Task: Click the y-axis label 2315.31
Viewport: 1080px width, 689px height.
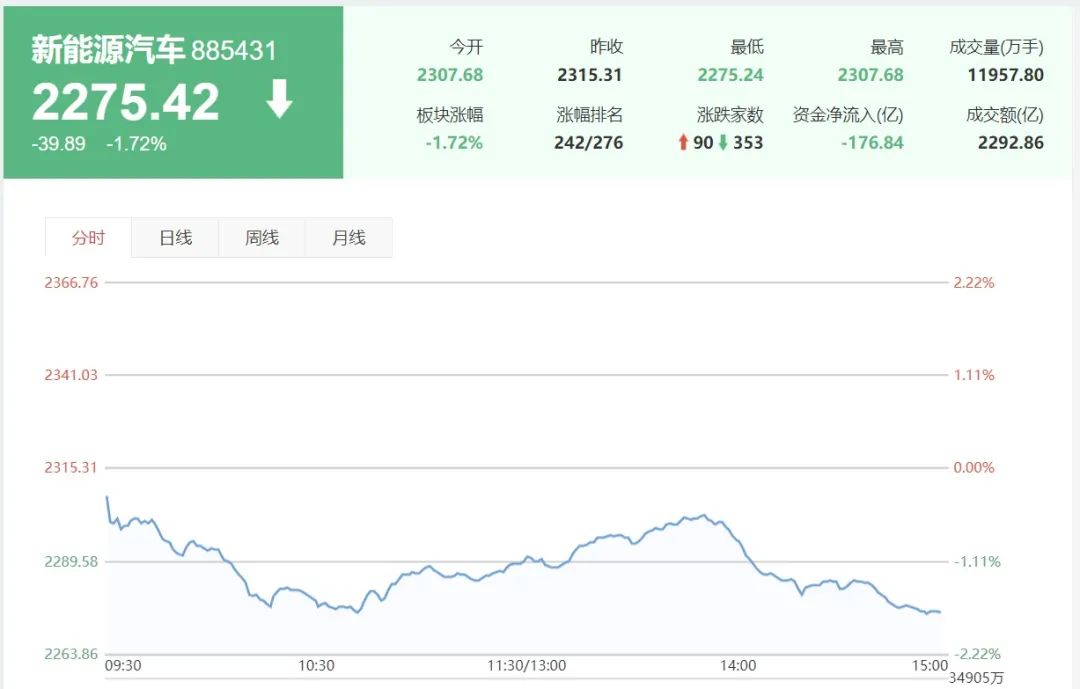Action: [71, 467]
